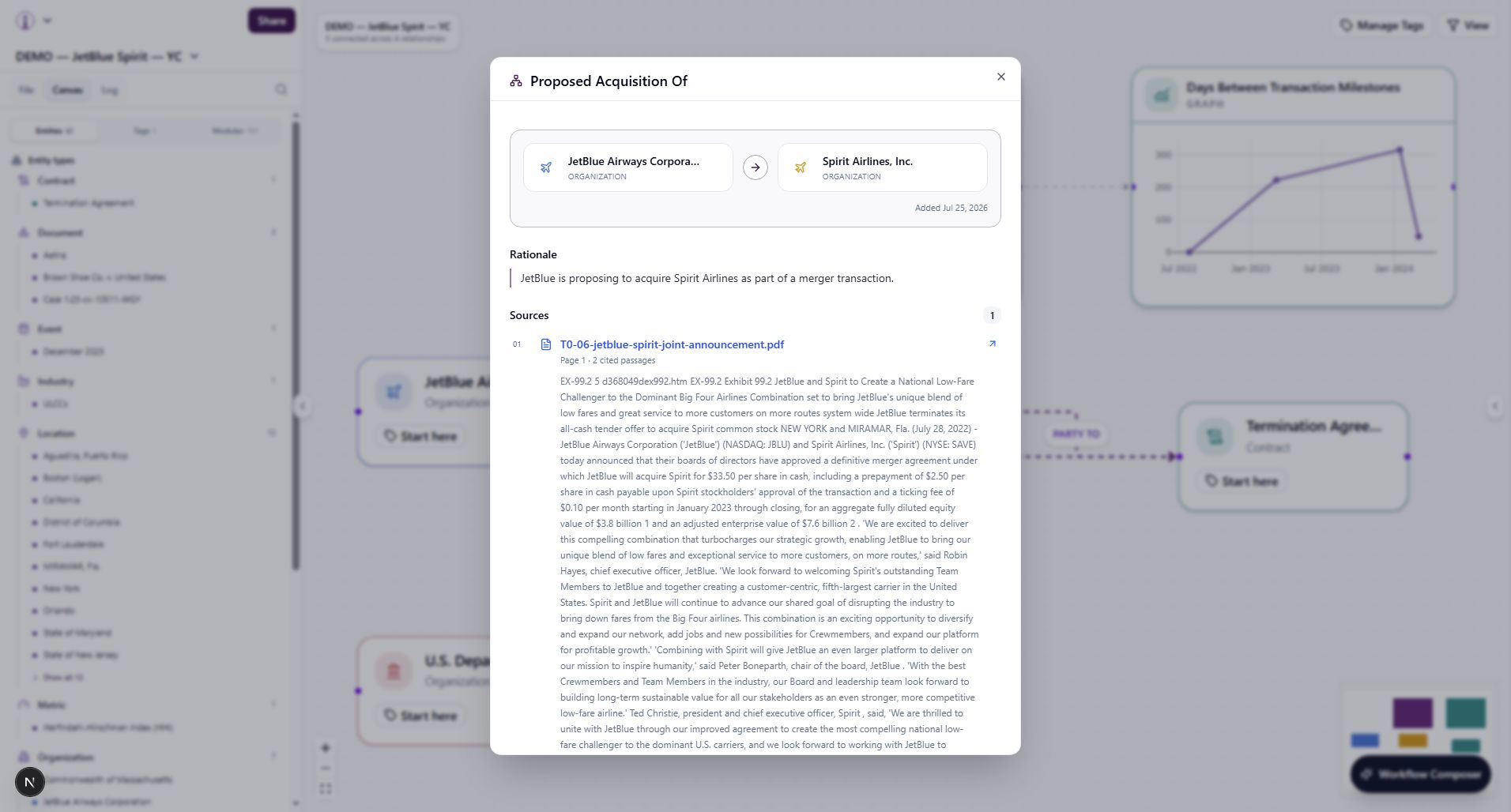Select the ULCCs industry entry
The height and width of the screenshot is (812, 1511).
55,404
